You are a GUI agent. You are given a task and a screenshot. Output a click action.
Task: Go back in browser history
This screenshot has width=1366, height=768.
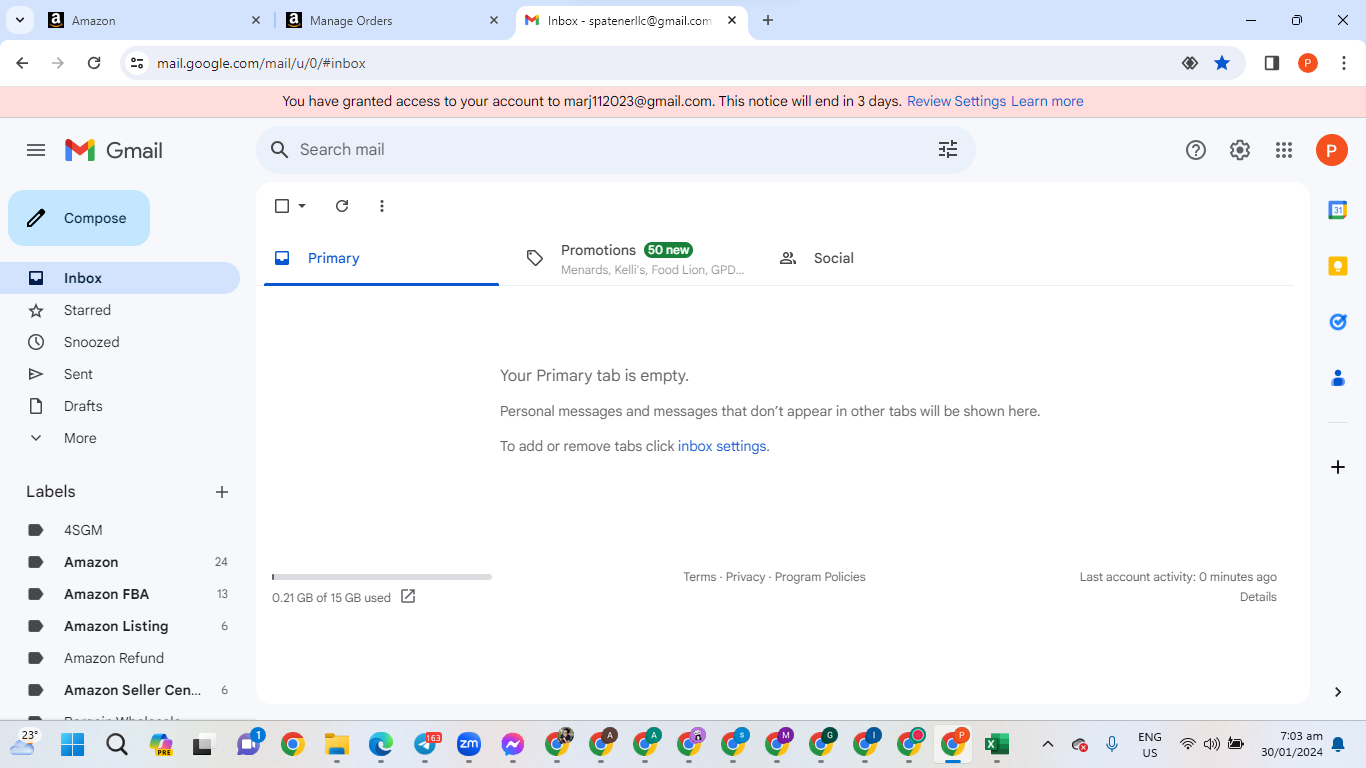[22, 63]
